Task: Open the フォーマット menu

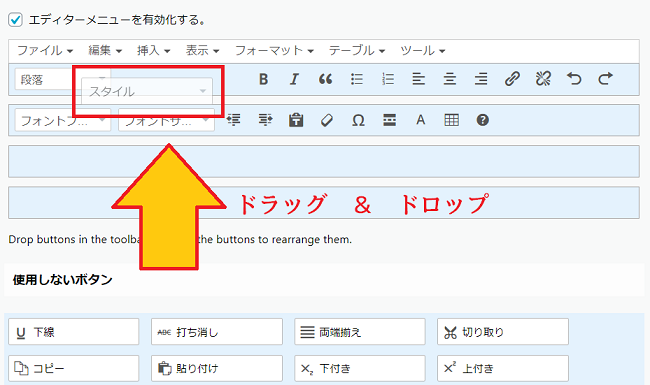Action: pyautogui.click(x=274, y=51)
